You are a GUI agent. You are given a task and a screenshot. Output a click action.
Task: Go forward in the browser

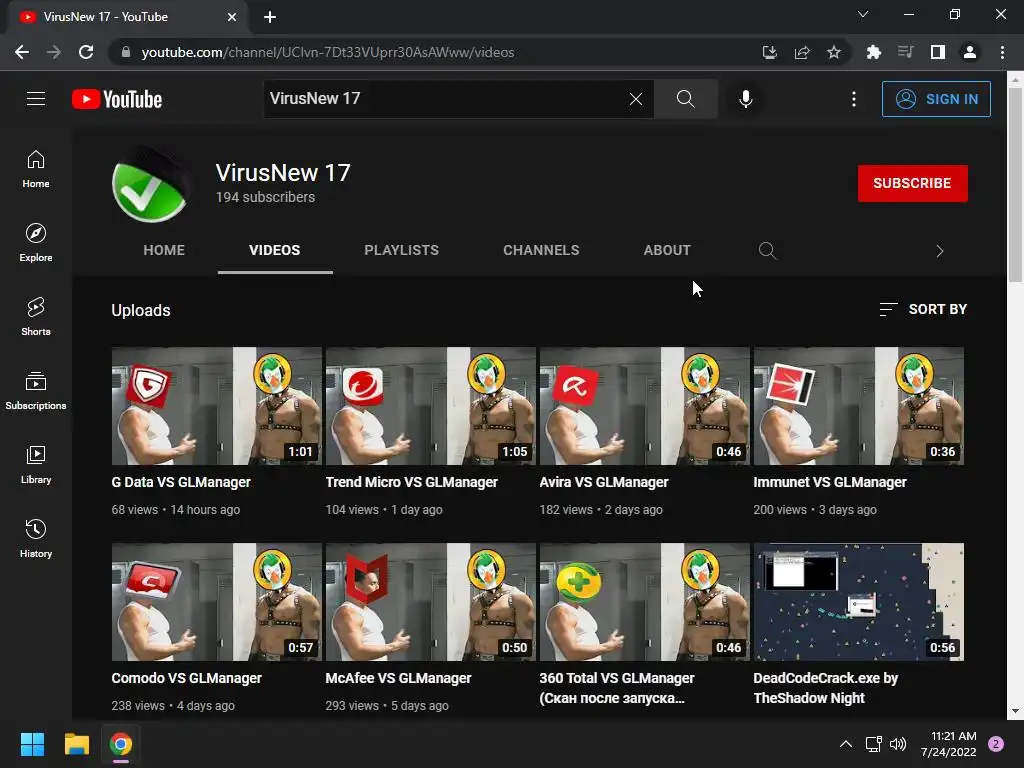(54, 52)
